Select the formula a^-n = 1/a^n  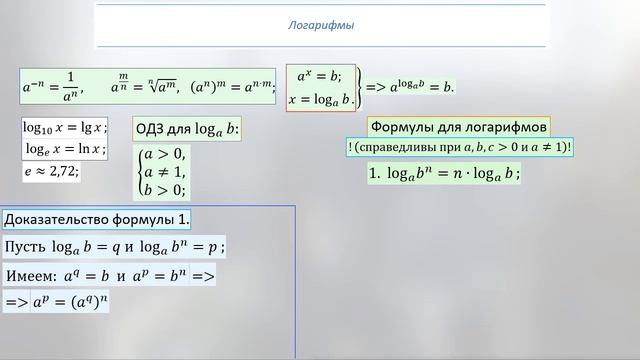pos(53,87)
